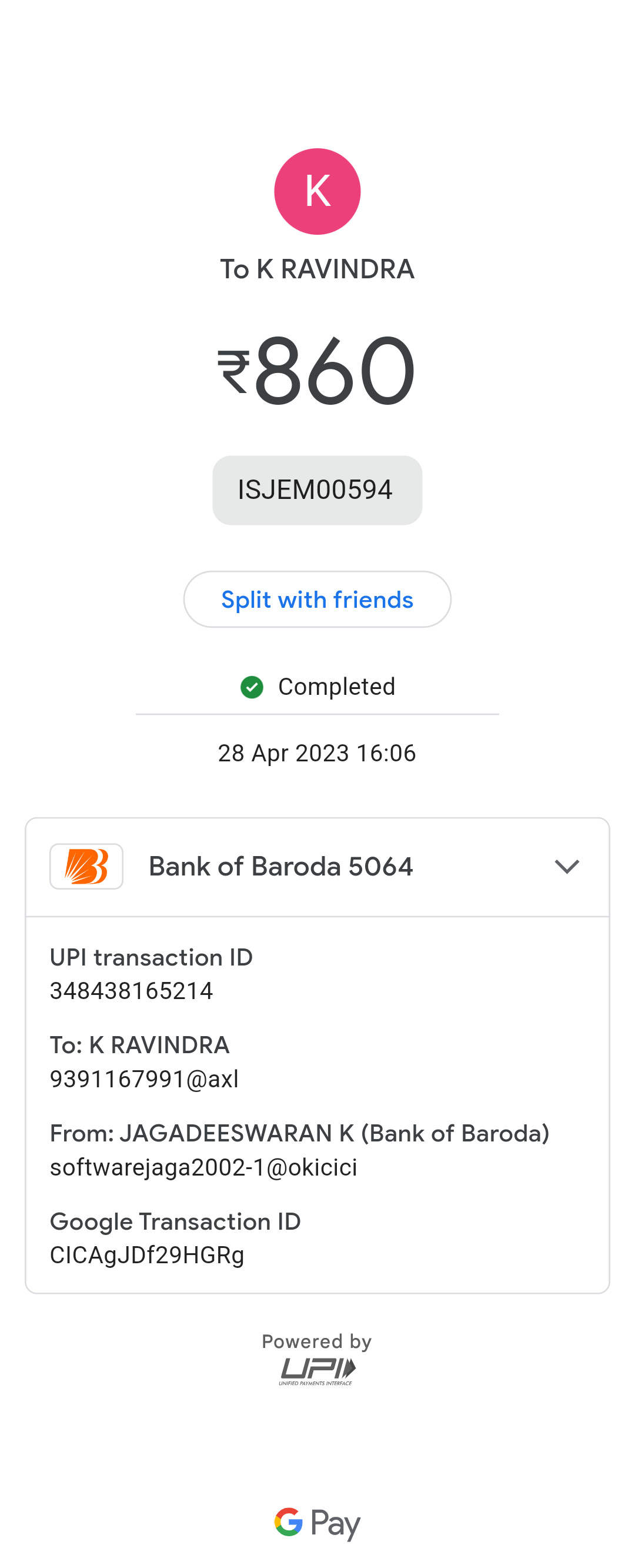Click the 28 Apr 2023 16:06 timestamp
Screen dimensions: 635x1568
click(317, 753)
